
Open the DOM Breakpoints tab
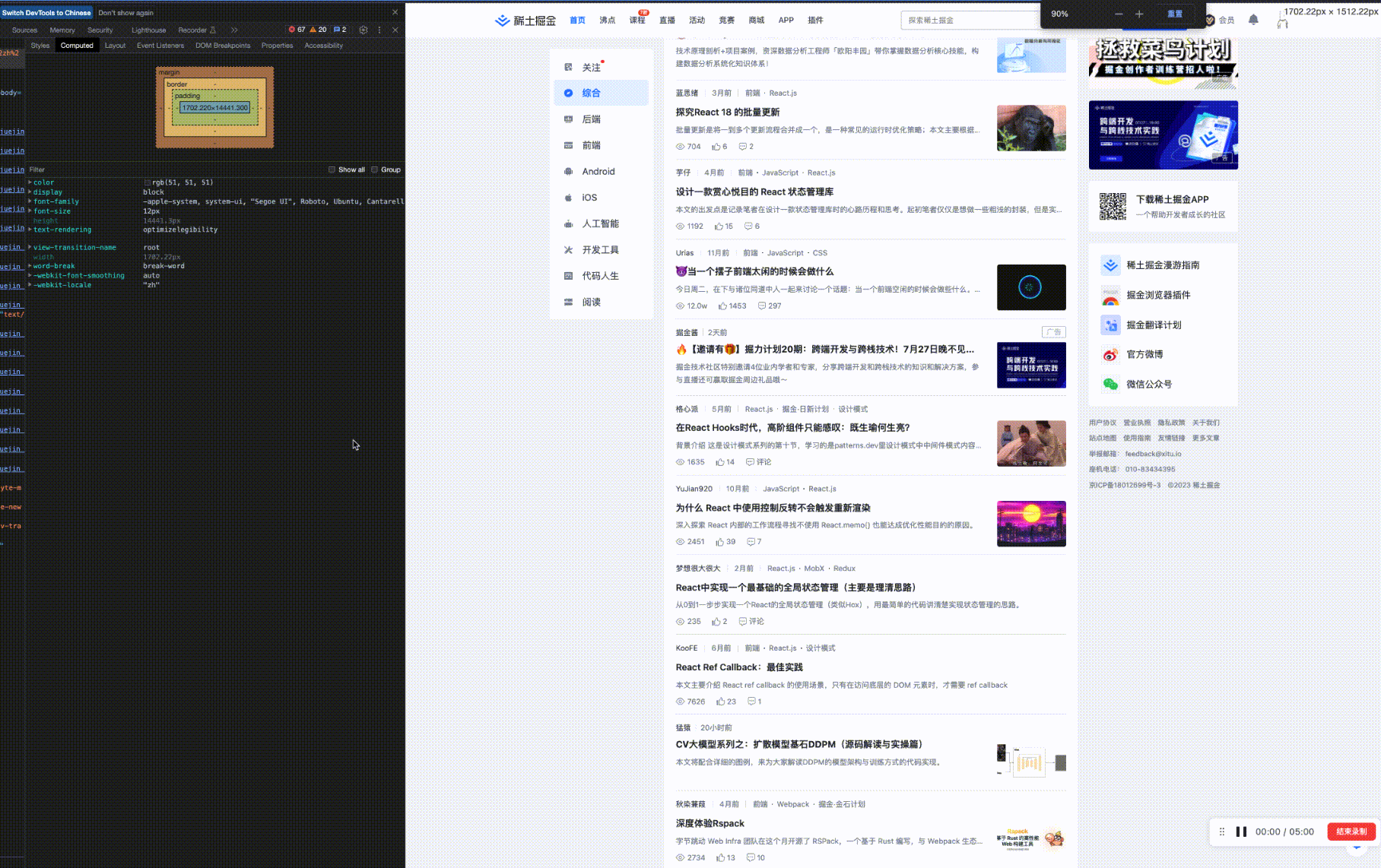point(223,46)
